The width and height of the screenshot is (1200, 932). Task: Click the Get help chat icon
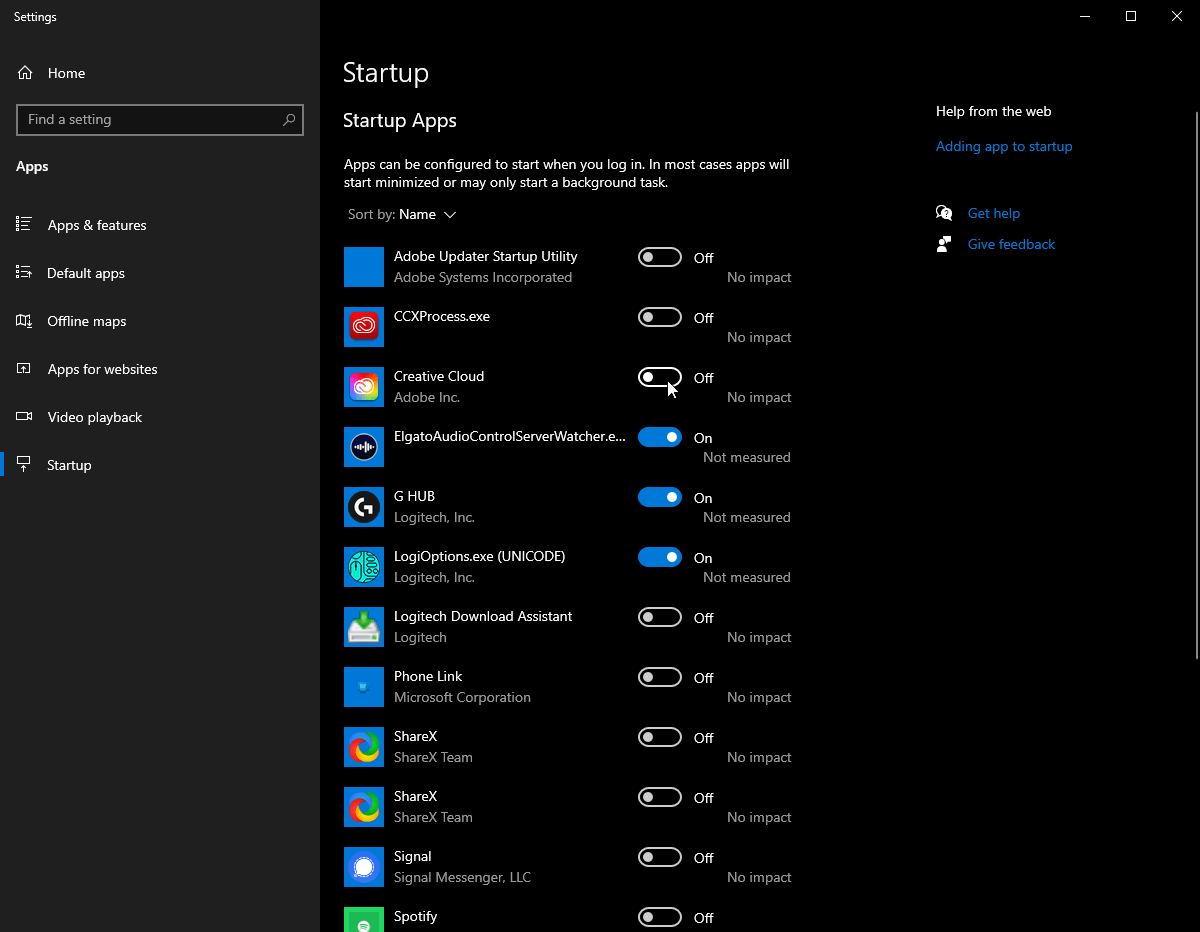[x=944, y=213]
